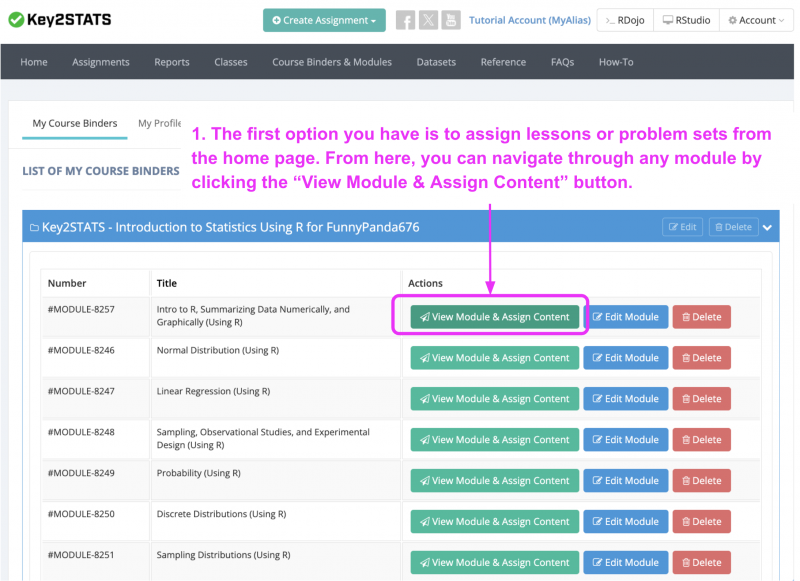Screen dimensions: 800x581
Task: Edit Module for Probability
Action: 626,481
